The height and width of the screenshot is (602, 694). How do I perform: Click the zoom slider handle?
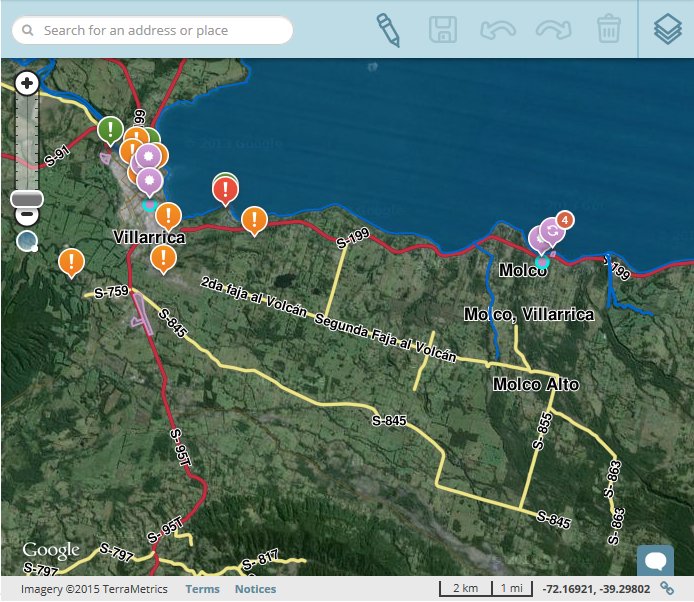27,199
